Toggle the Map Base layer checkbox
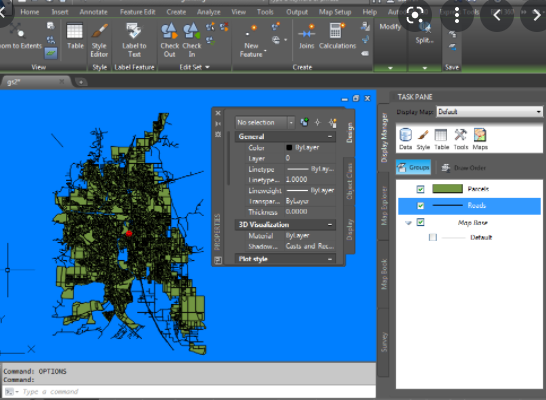Screen dimensions: 546x400 [420, 222]
